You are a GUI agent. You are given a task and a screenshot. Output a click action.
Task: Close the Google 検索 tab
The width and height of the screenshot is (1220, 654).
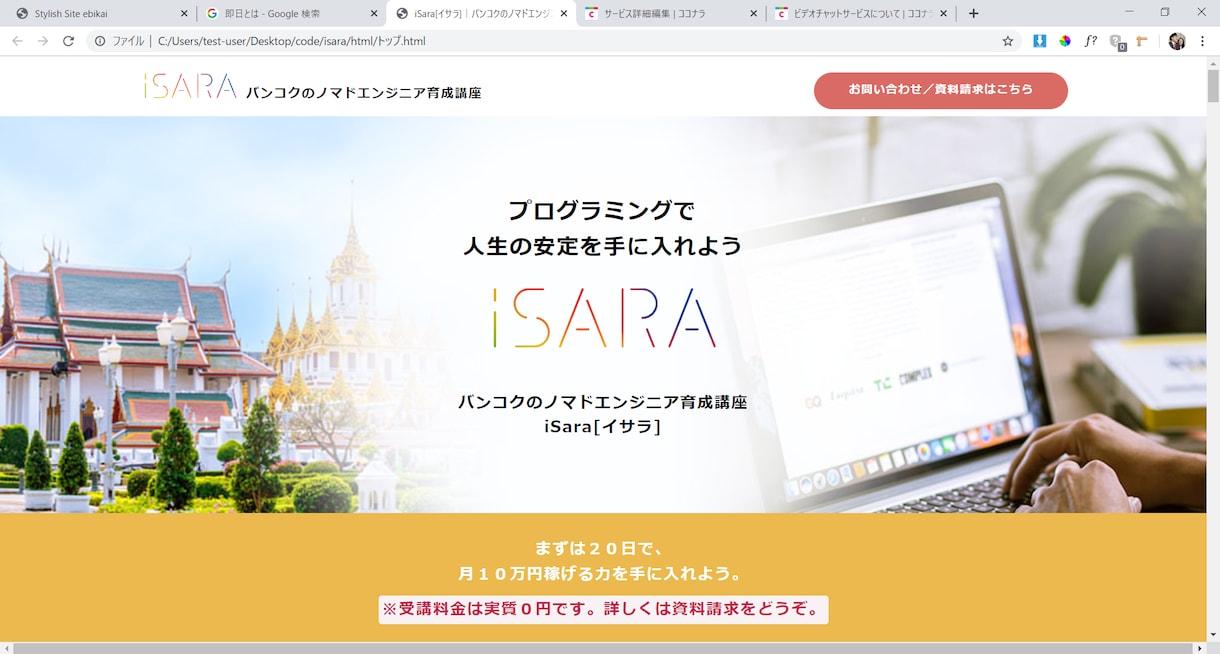point(374,14)
